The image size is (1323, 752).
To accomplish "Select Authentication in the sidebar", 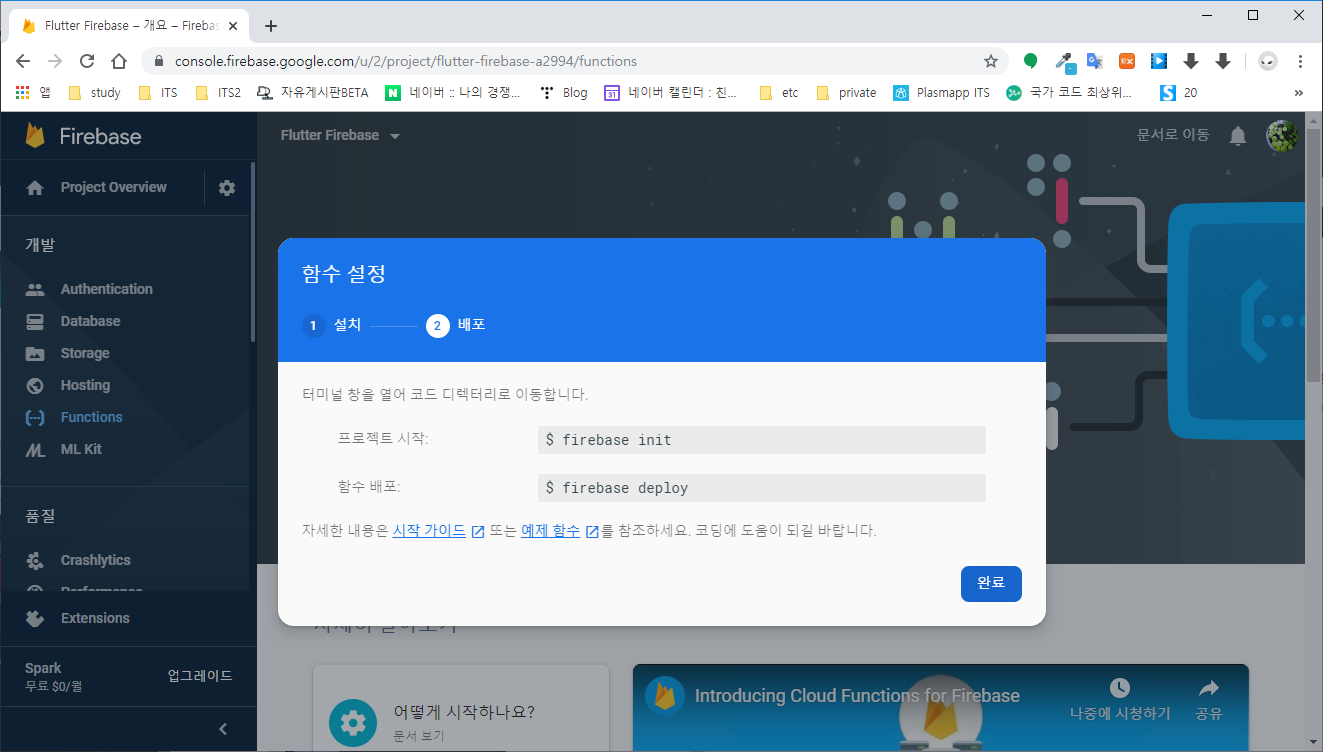I will coord(107,289).
